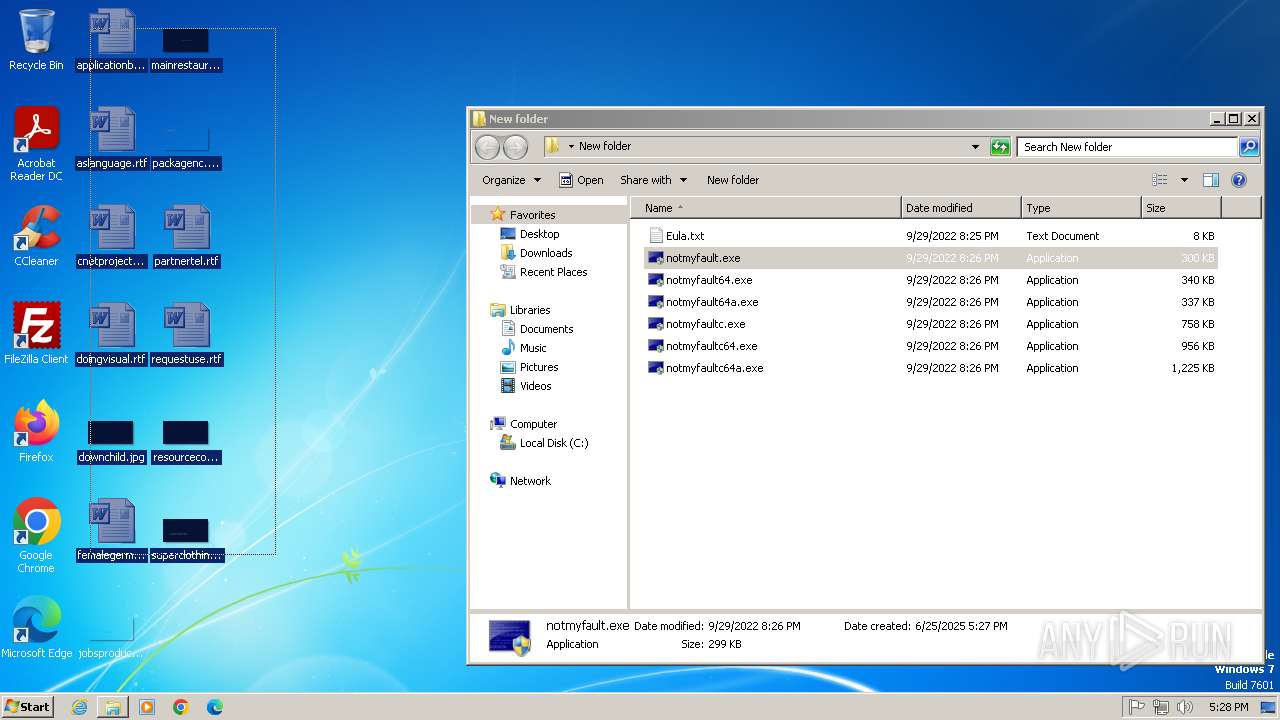
Task: Sort by Name column header
Action: (x=766, y=208)
